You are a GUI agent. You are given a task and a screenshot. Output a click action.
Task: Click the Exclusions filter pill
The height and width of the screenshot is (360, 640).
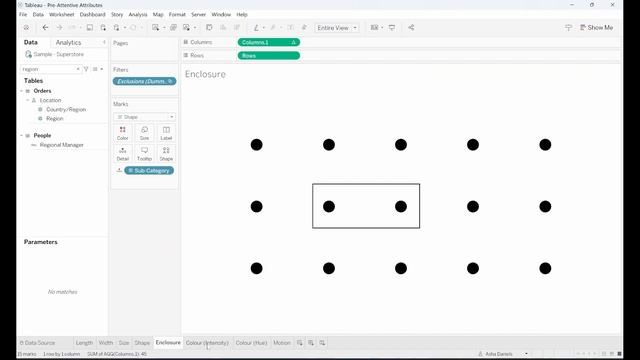tap(144, 81)
